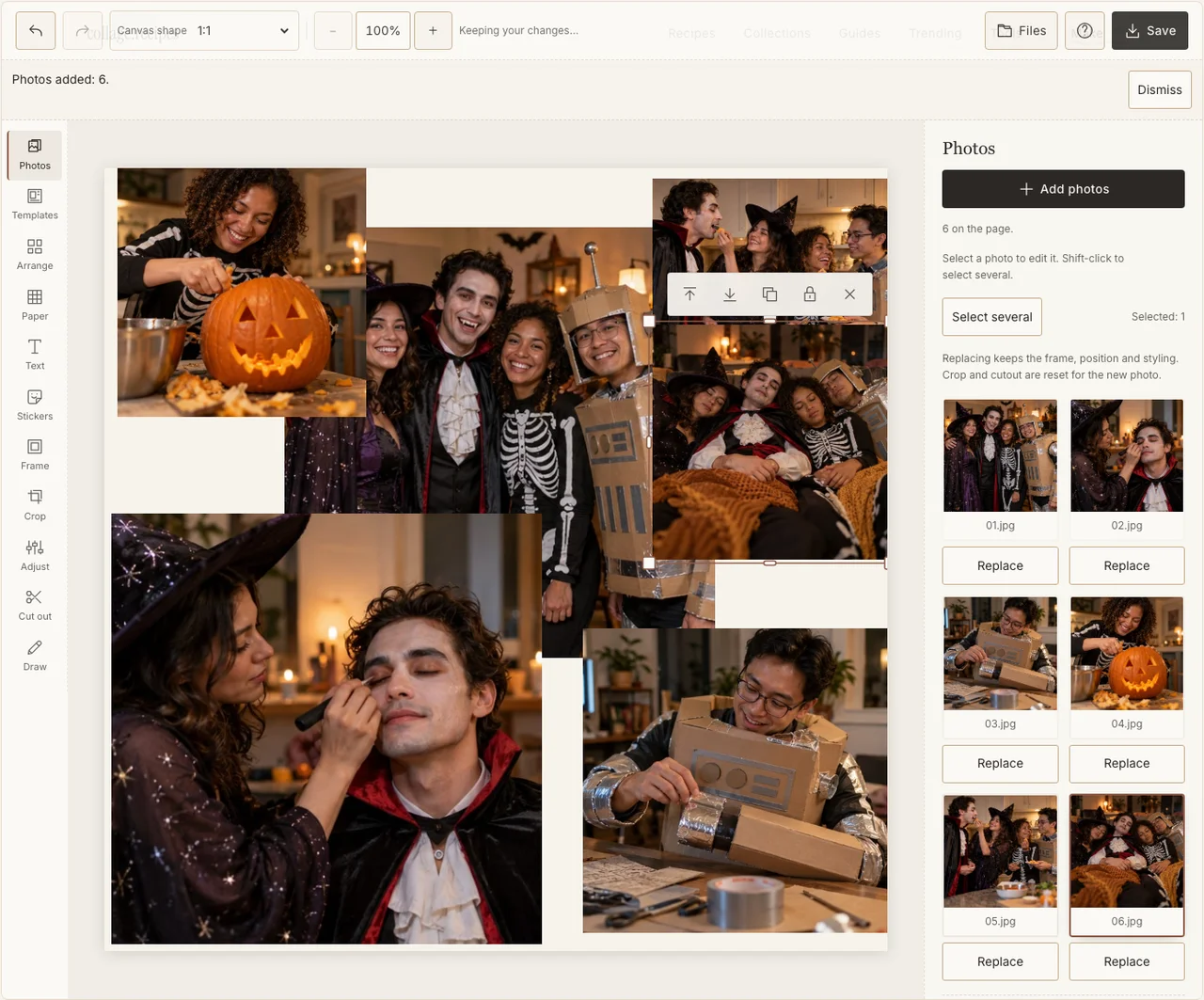Remove selected photo with X icon
Viewport: 1204px width, 1000px height.
pos(849,294)
